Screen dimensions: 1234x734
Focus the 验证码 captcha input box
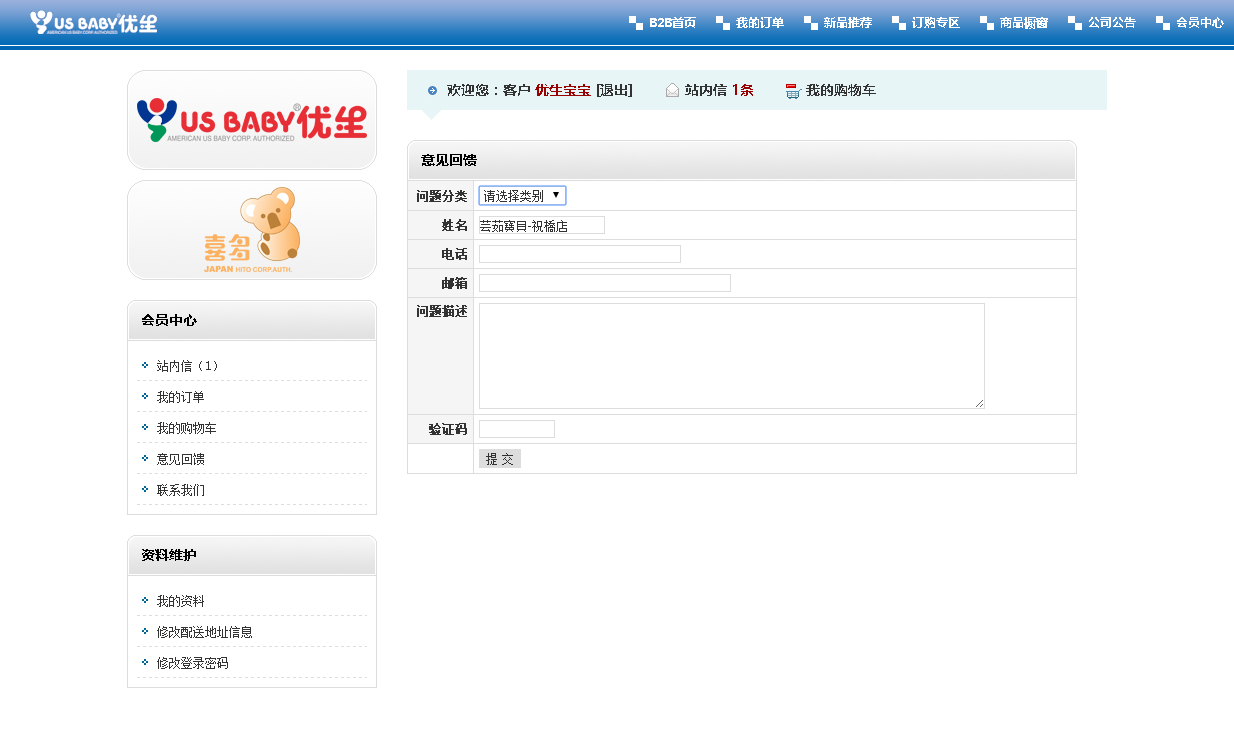516,429
